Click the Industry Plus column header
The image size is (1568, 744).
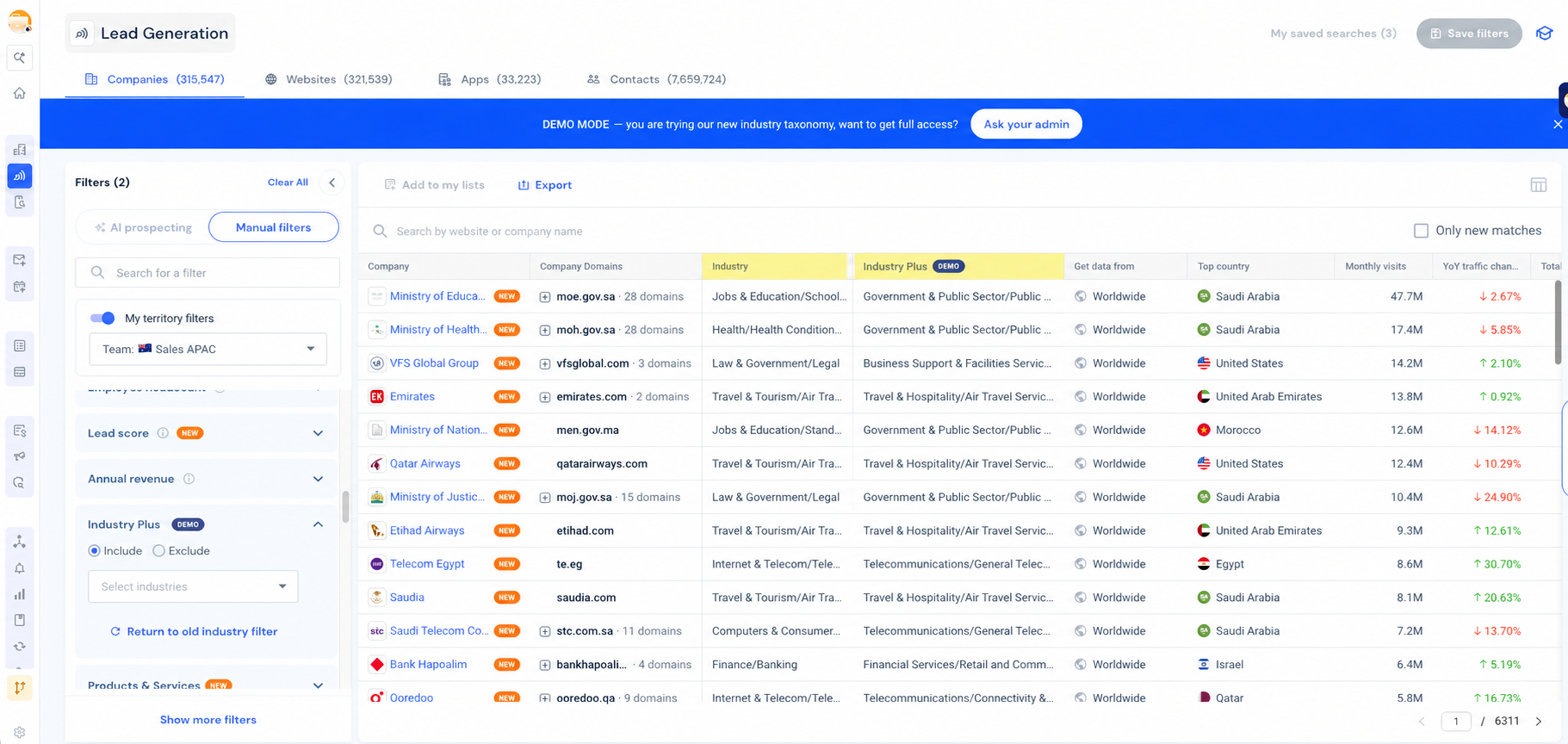coord(958,267)
